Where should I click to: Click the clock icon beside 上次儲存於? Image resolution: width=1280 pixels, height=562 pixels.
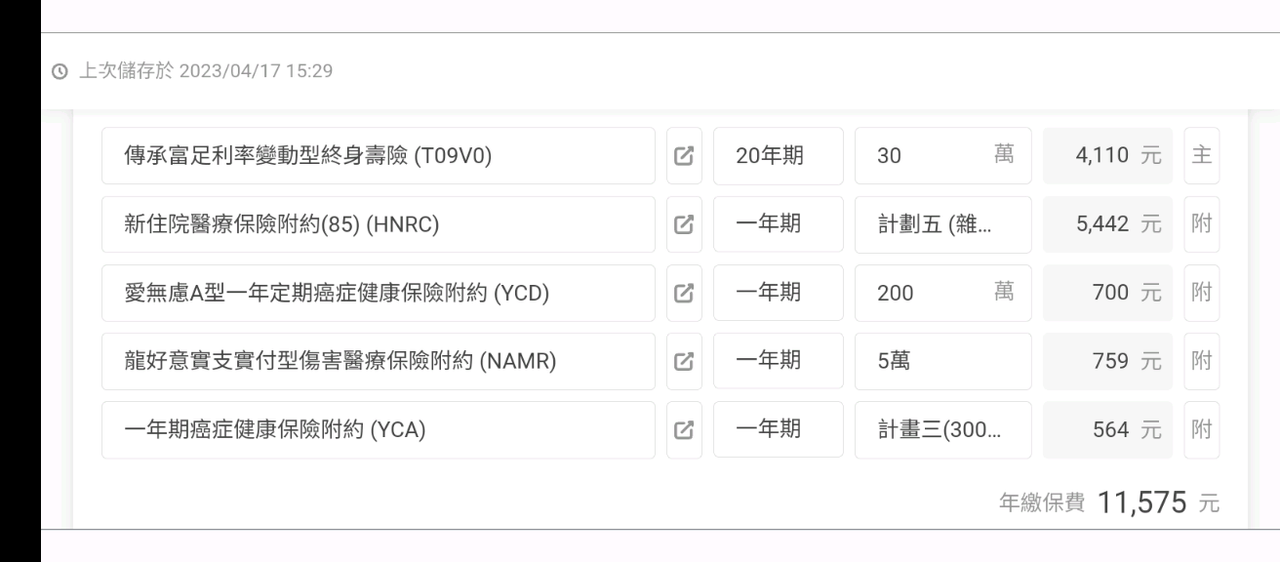[60, 71]
